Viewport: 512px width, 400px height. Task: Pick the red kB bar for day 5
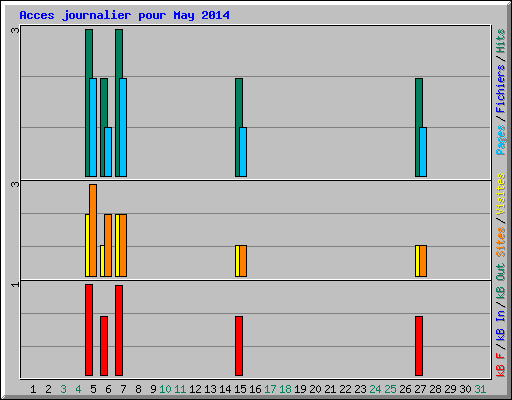89,330
